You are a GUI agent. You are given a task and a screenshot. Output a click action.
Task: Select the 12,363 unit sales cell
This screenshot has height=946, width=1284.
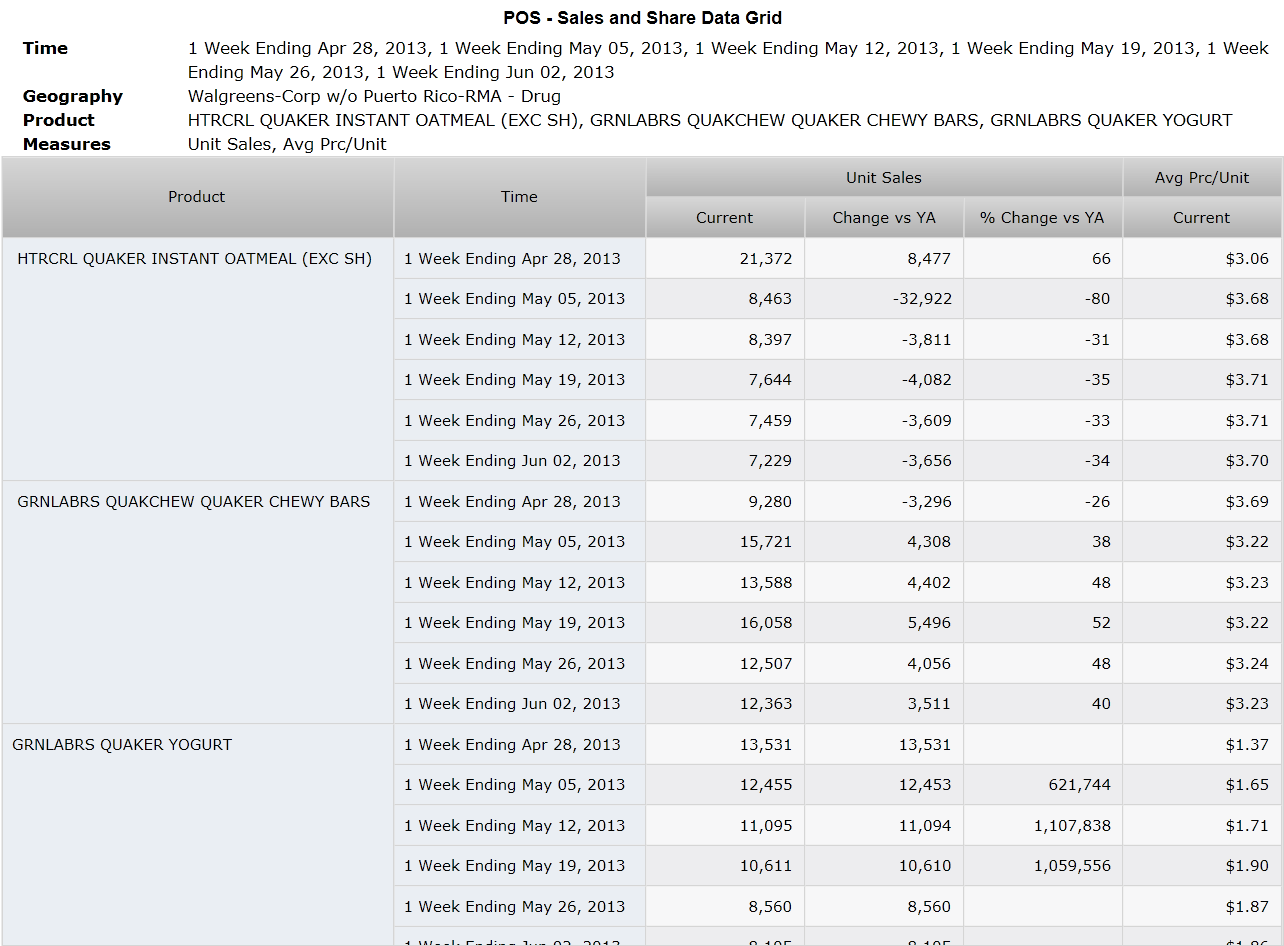click(725, 704)
